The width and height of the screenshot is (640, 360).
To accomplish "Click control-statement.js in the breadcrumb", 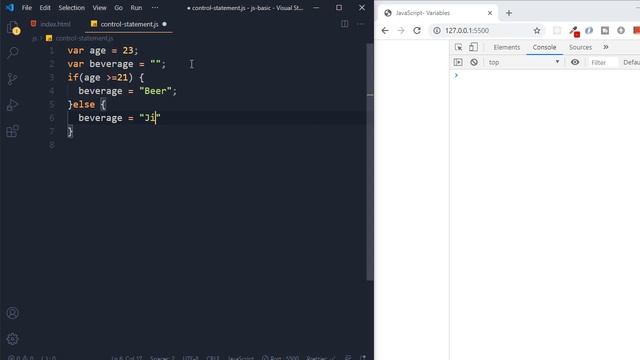I will 84,38.
